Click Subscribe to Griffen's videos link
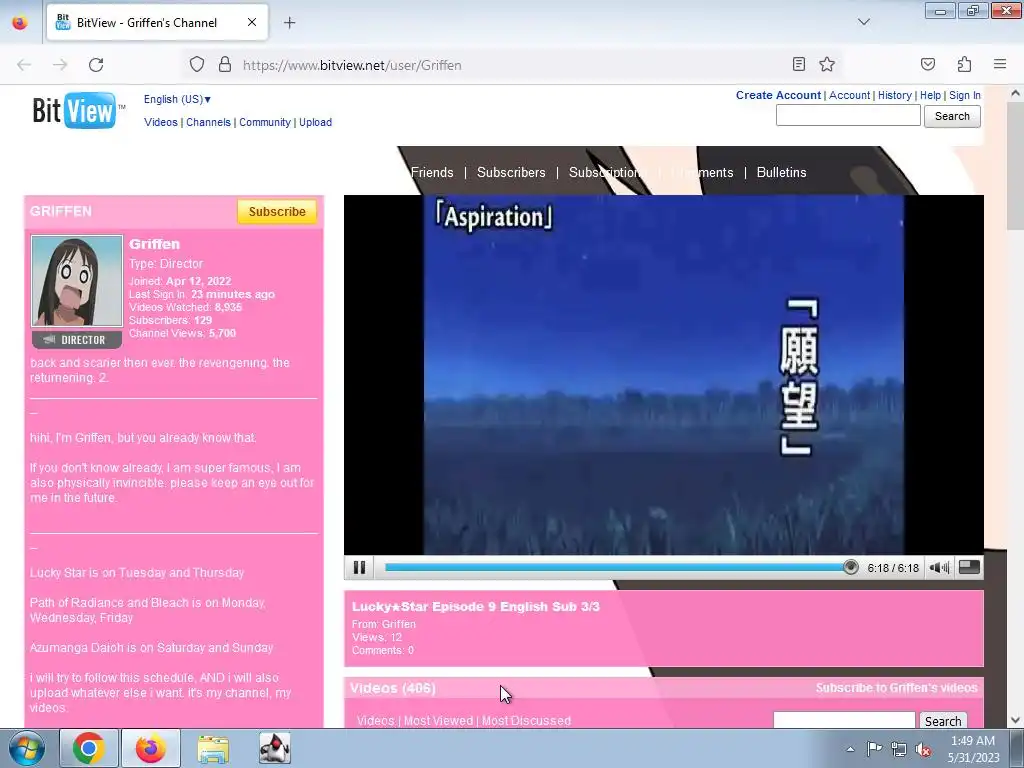This screenshot has width=1024, height=768. (x=896, y=688)
